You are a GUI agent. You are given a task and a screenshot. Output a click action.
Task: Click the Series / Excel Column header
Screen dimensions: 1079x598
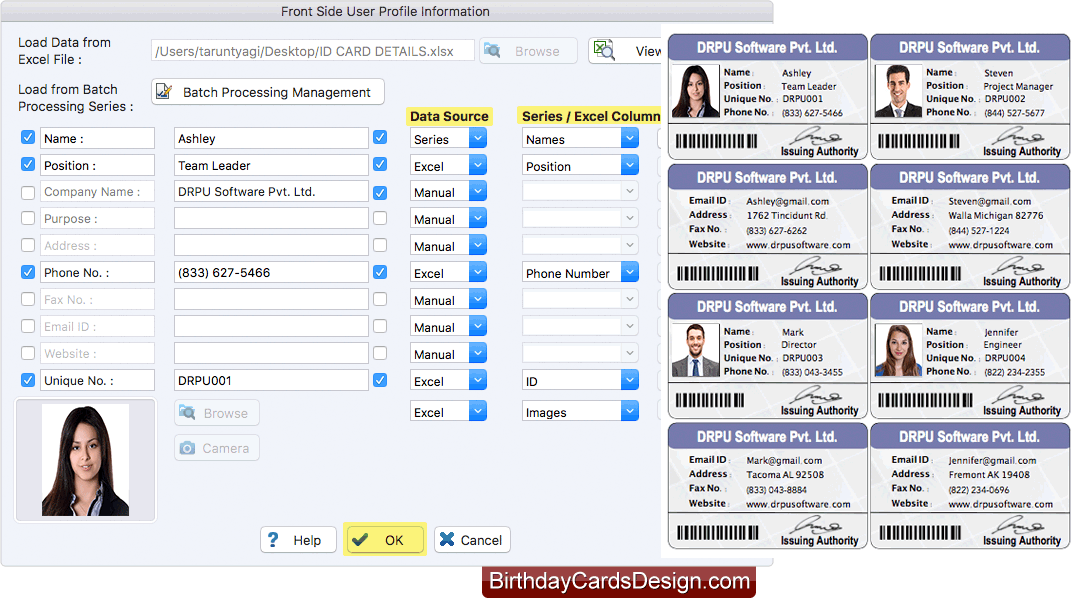coord(590,116)
